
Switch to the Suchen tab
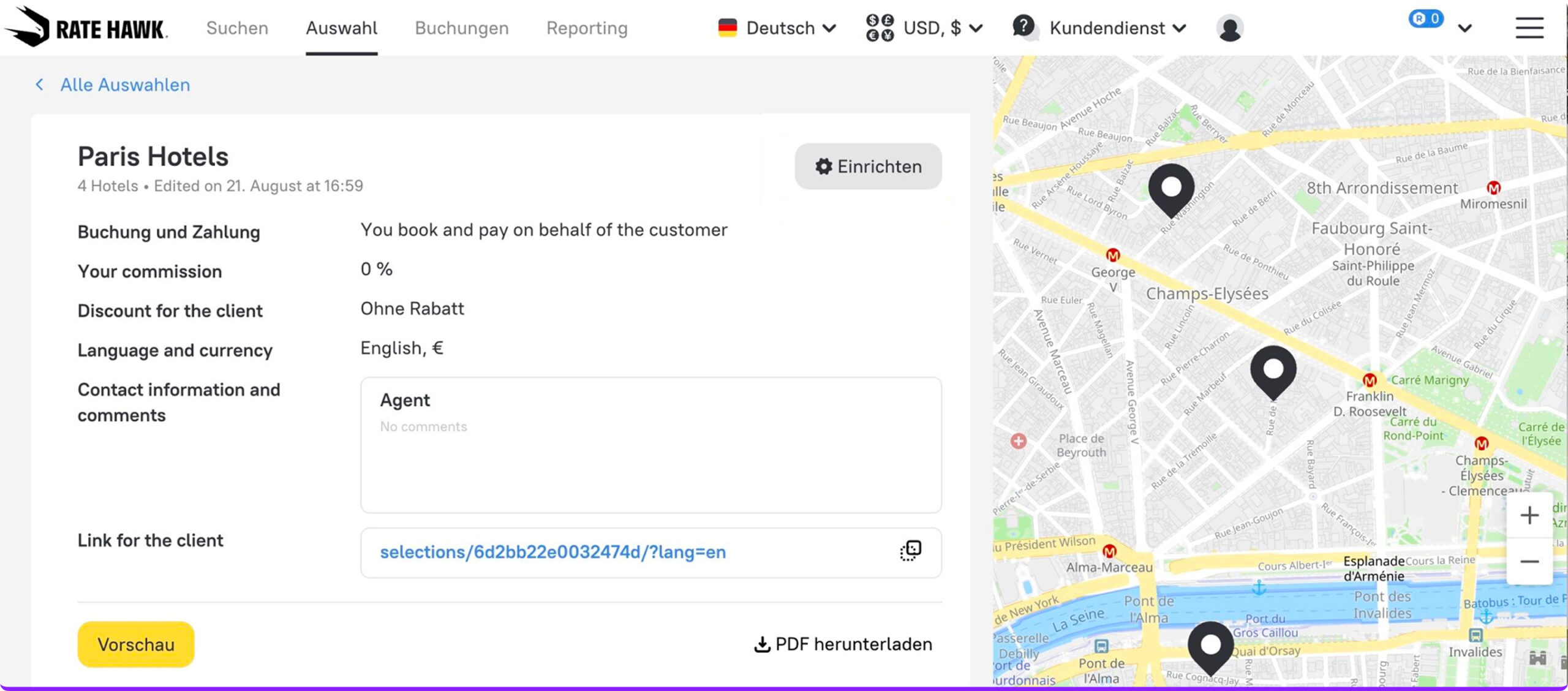[237, 28]
